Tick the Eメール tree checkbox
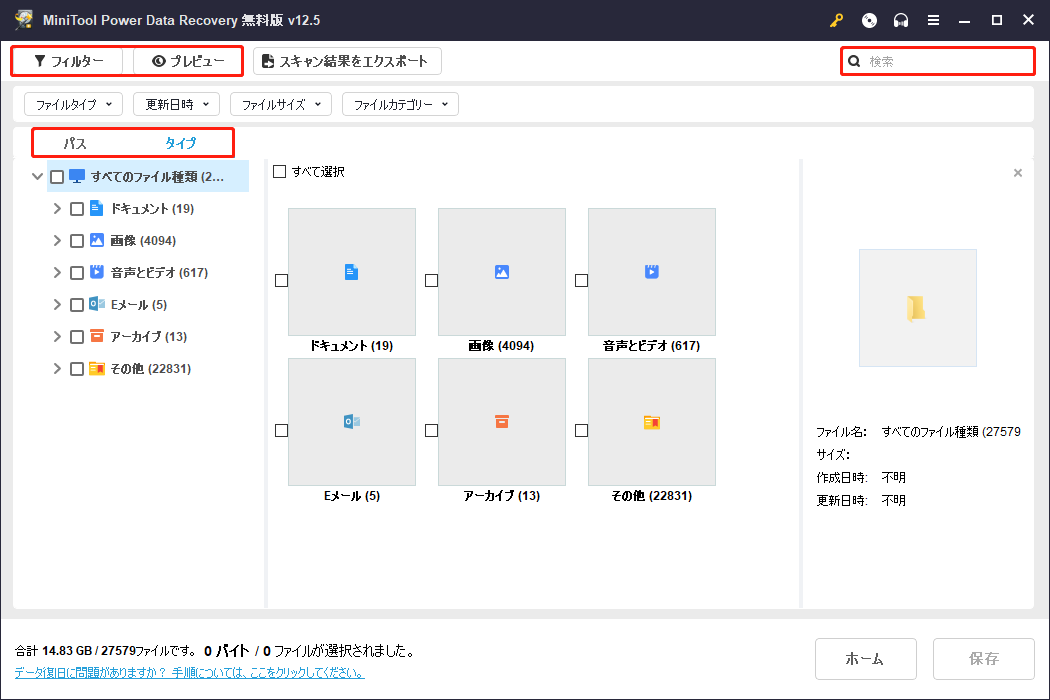1050x700 pixels. click(76, 305)
